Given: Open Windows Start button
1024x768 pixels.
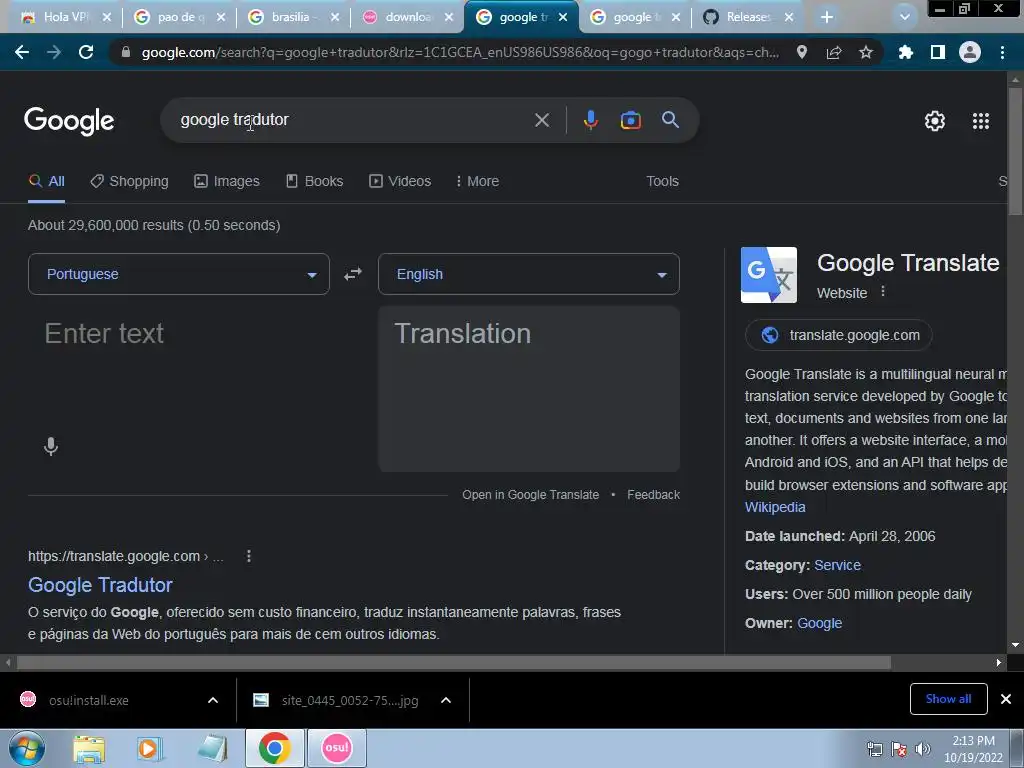Looking at the screenshot, I should tap(27, 748).
